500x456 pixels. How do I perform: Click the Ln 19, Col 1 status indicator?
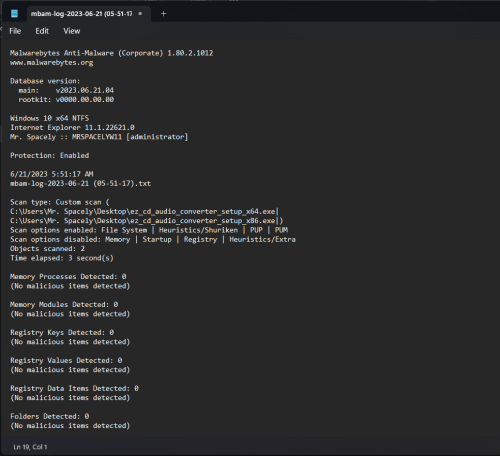click(x=30, y=447)
